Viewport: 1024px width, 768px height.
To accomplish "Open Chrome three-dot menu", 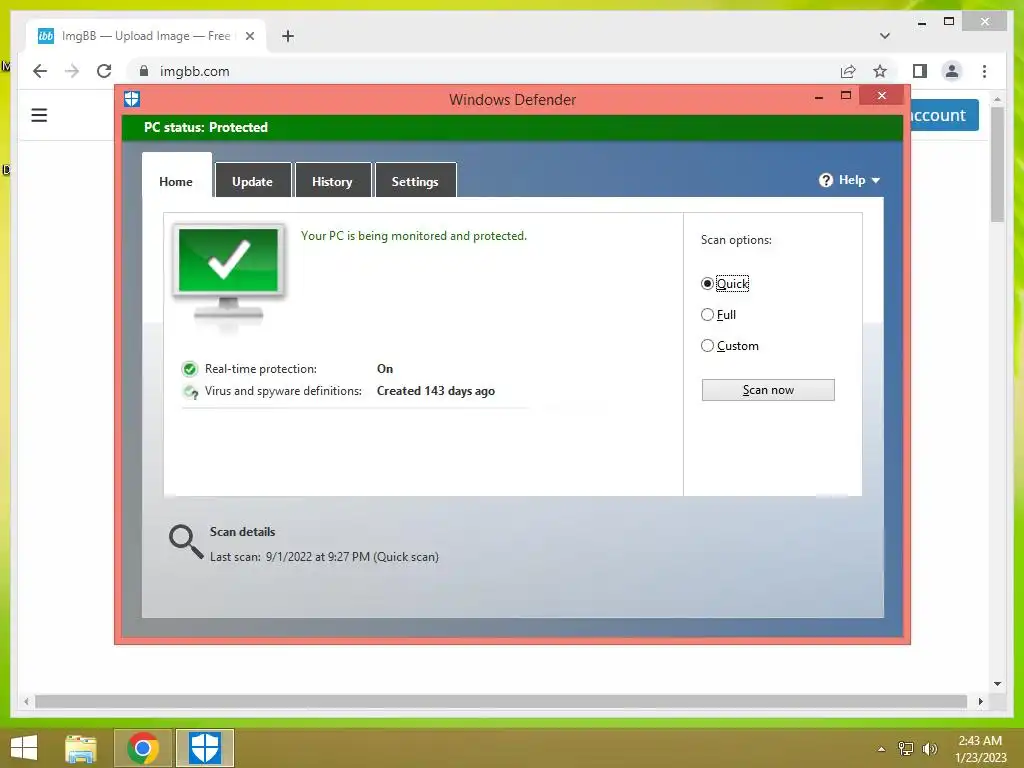I will click(984, 71).
